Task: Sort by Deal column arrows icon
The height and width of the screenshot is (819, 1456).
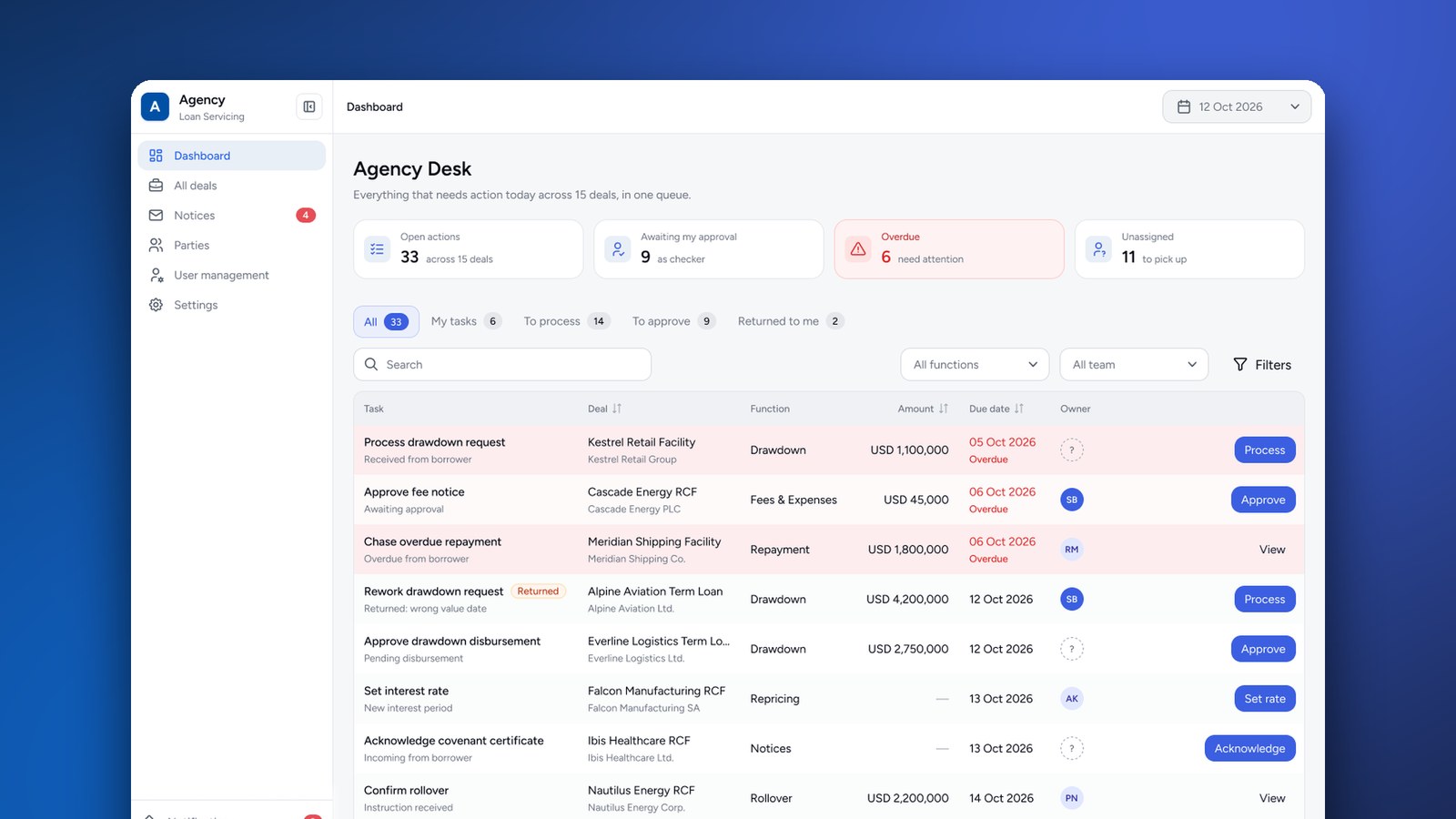Action: (x=617, y=409)
